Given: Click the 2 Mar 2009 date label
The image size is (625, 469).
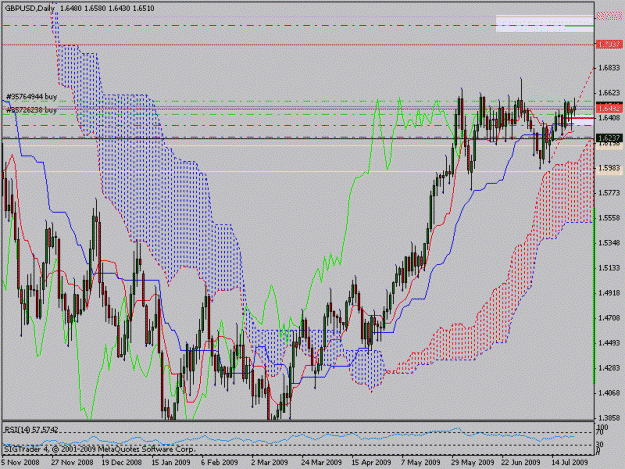Looking at the screenshot, I should [269, 462].
